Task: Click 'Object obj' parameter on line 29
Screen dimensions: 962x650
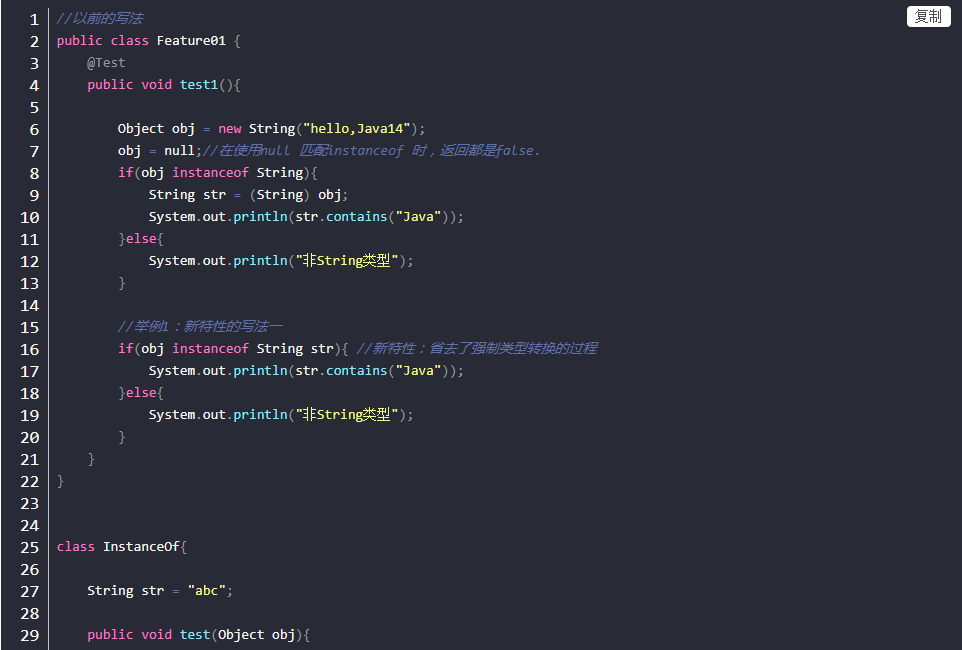Action: 256,635
